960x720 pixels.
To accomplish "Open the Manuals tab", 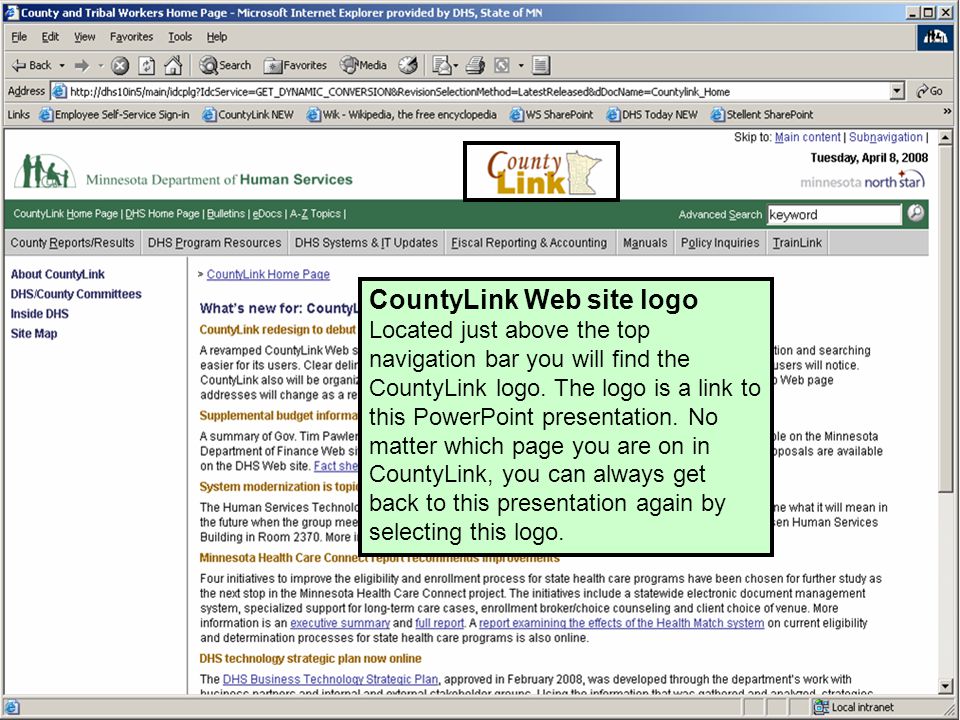I will (645, 243).
